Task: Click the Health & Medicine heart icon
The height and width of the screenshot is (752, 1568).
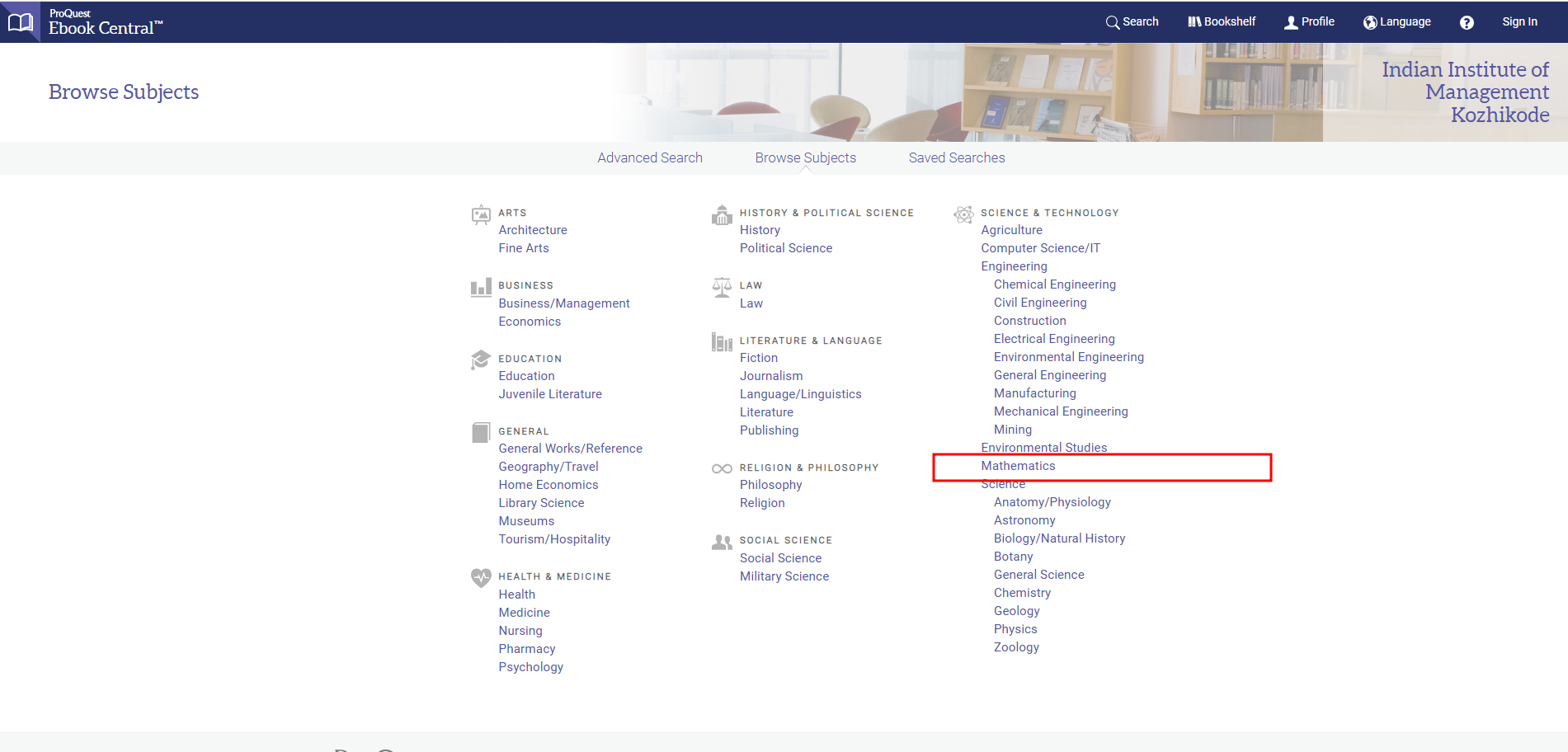Action: (480, 577)
